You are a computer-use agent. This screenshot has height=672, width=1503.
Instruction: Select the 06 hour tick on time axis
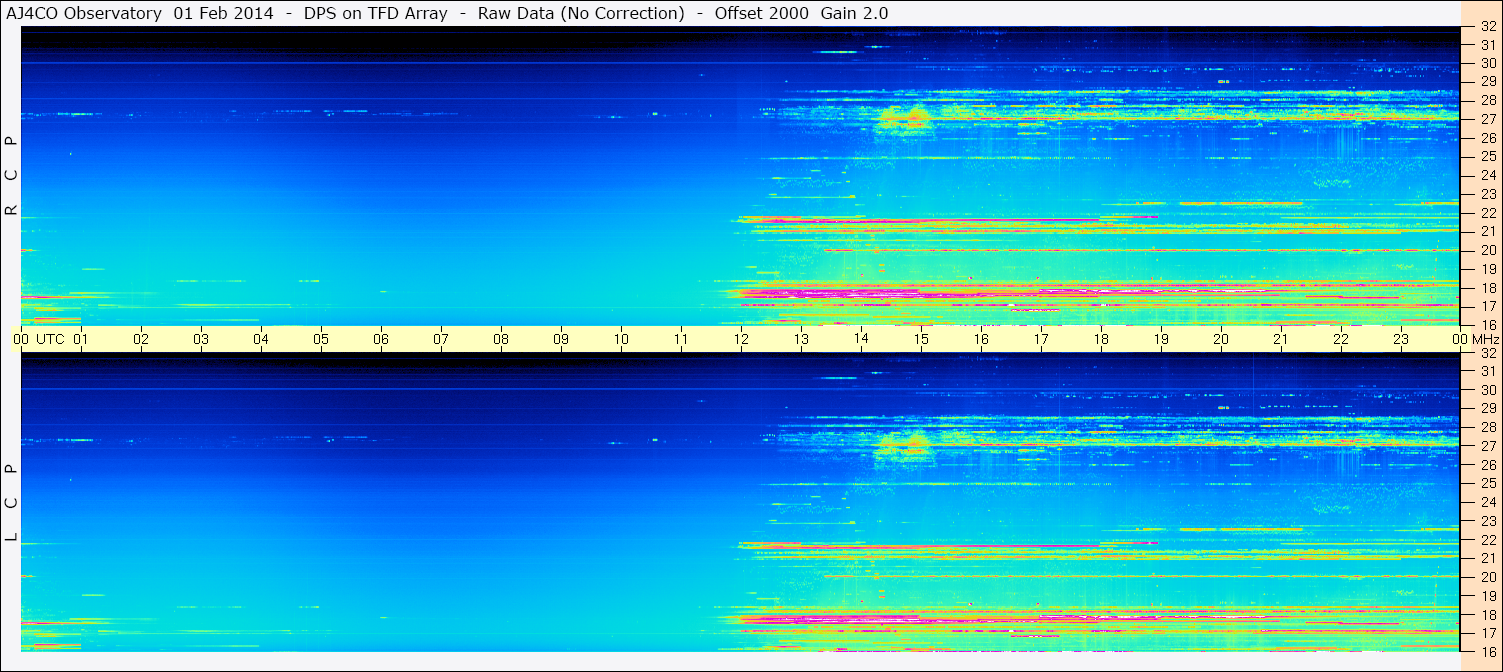click(381, 339)
